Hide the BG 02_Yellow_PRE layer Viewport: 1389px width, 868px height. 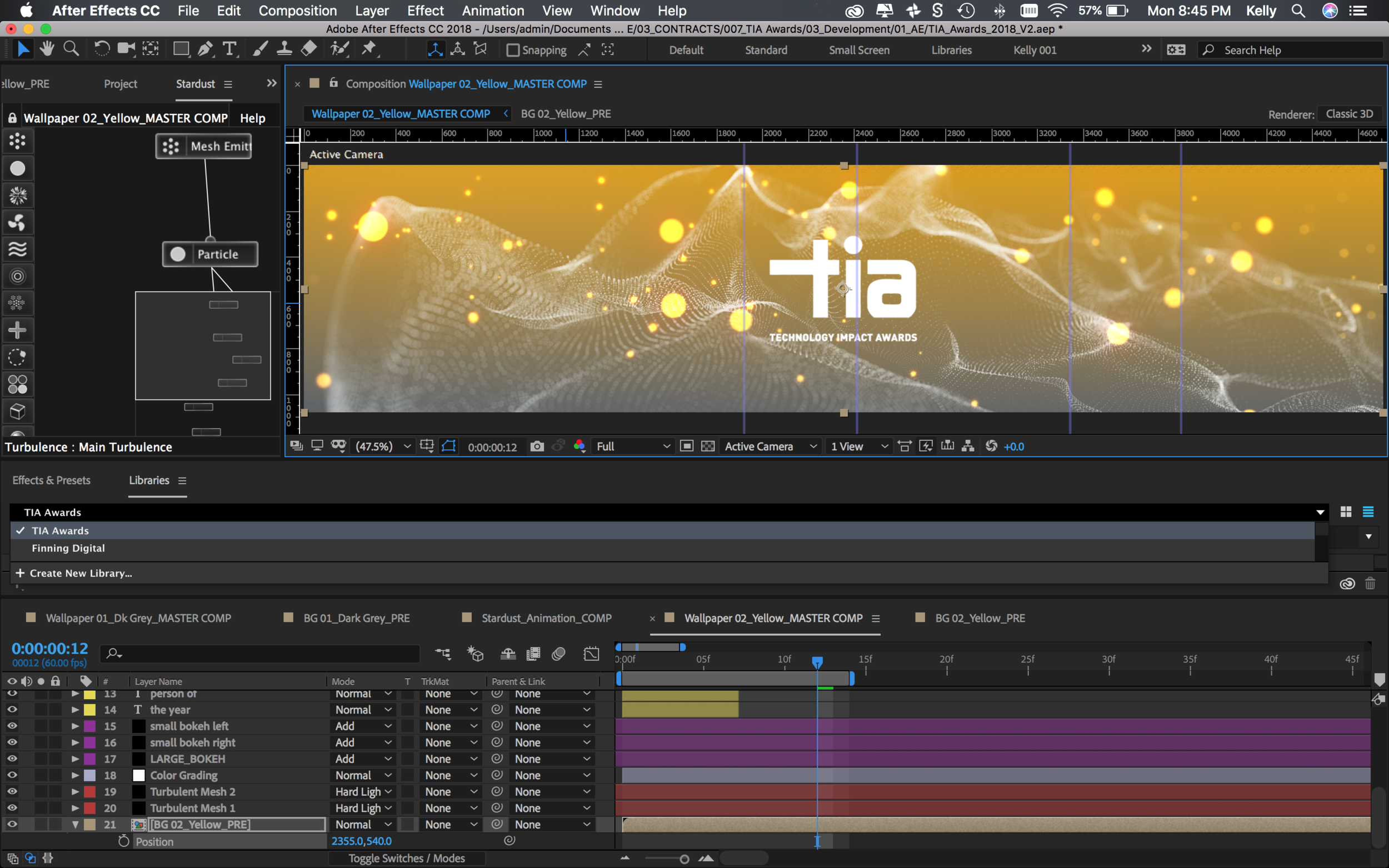(12, 824)
